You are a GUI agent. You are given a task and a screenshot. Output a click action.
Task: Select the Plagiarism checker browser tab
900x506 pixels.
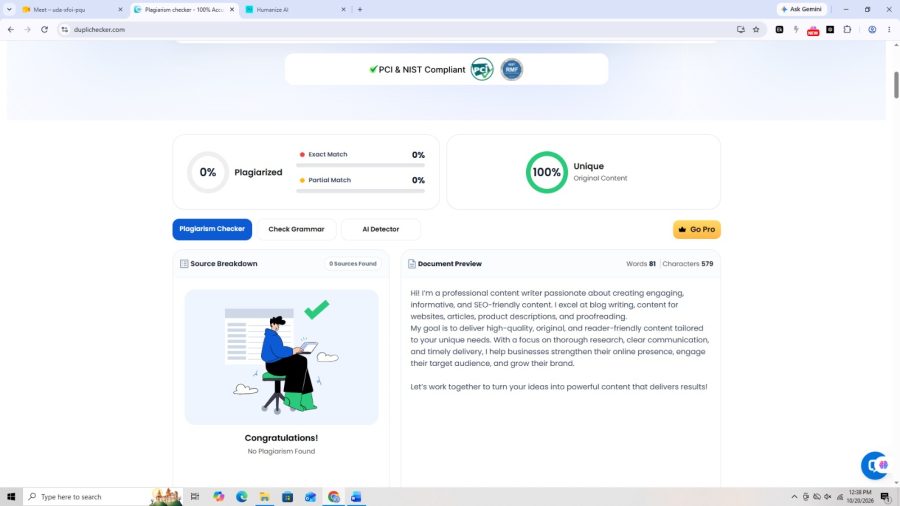point(184,9)
